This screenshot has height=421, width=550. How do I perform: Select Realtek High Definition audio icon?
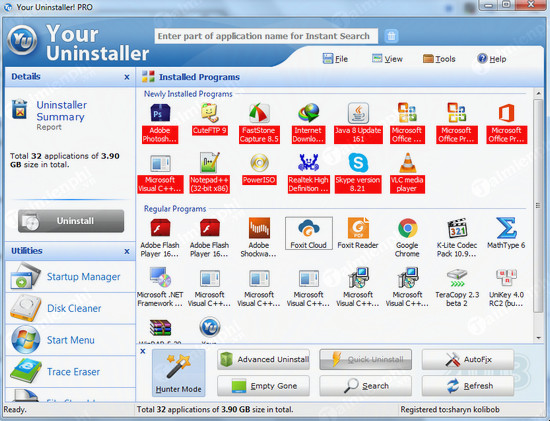click(x=308, y=163)
